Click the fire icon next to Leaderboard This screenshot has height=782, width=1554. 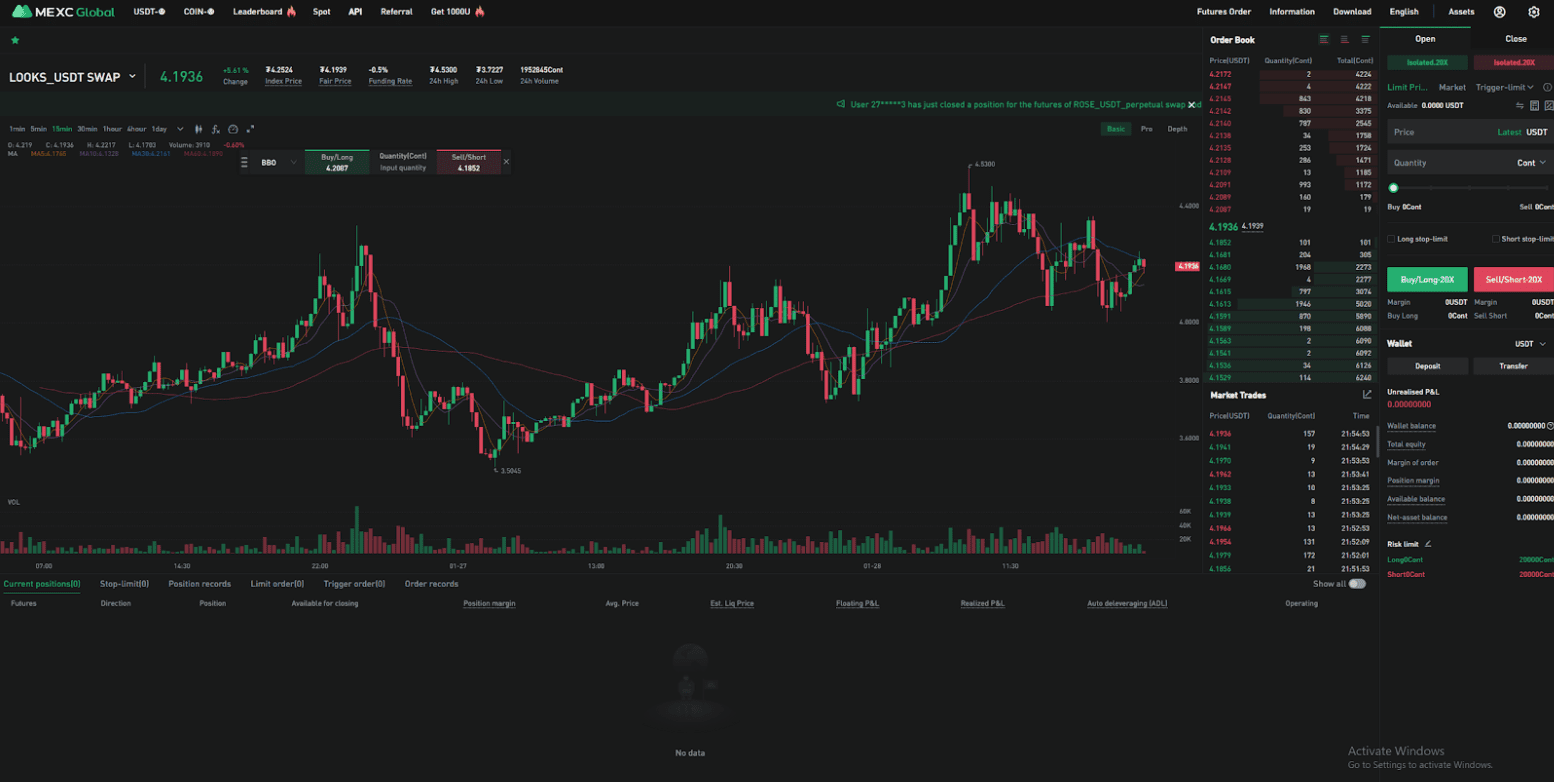(x=291, y=12)
